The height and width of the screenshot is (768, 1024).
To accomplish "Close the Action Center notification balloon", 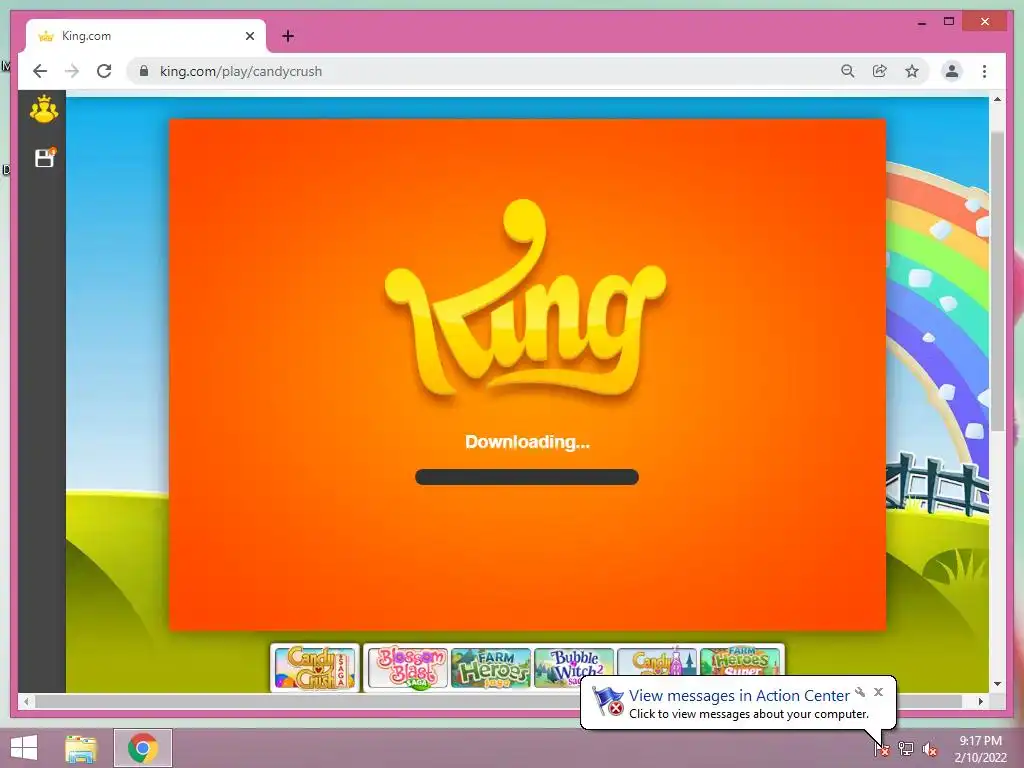I will point(878,692).
